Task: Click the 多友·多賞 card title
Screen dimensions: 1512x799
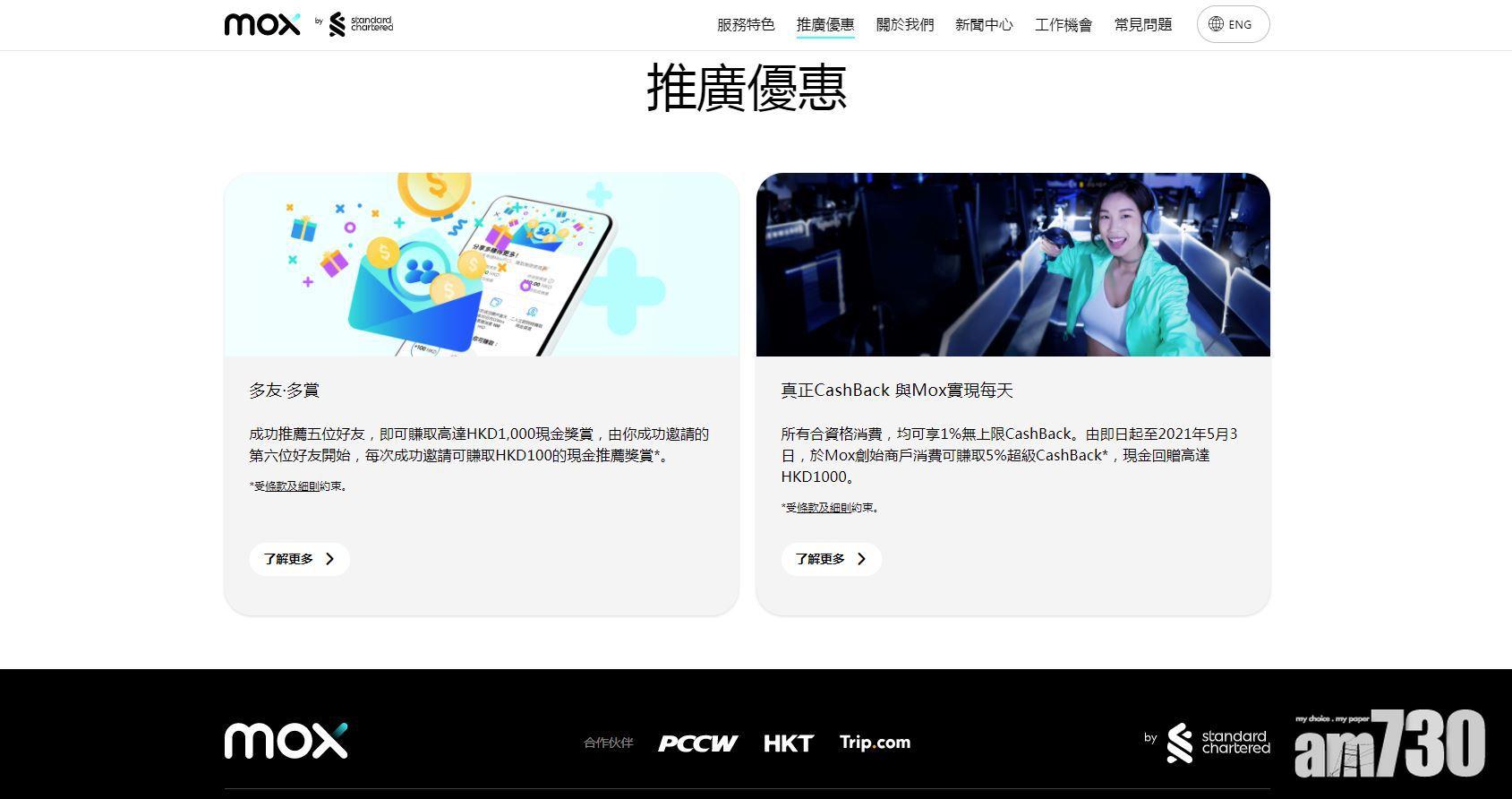Action: (284, 391)
